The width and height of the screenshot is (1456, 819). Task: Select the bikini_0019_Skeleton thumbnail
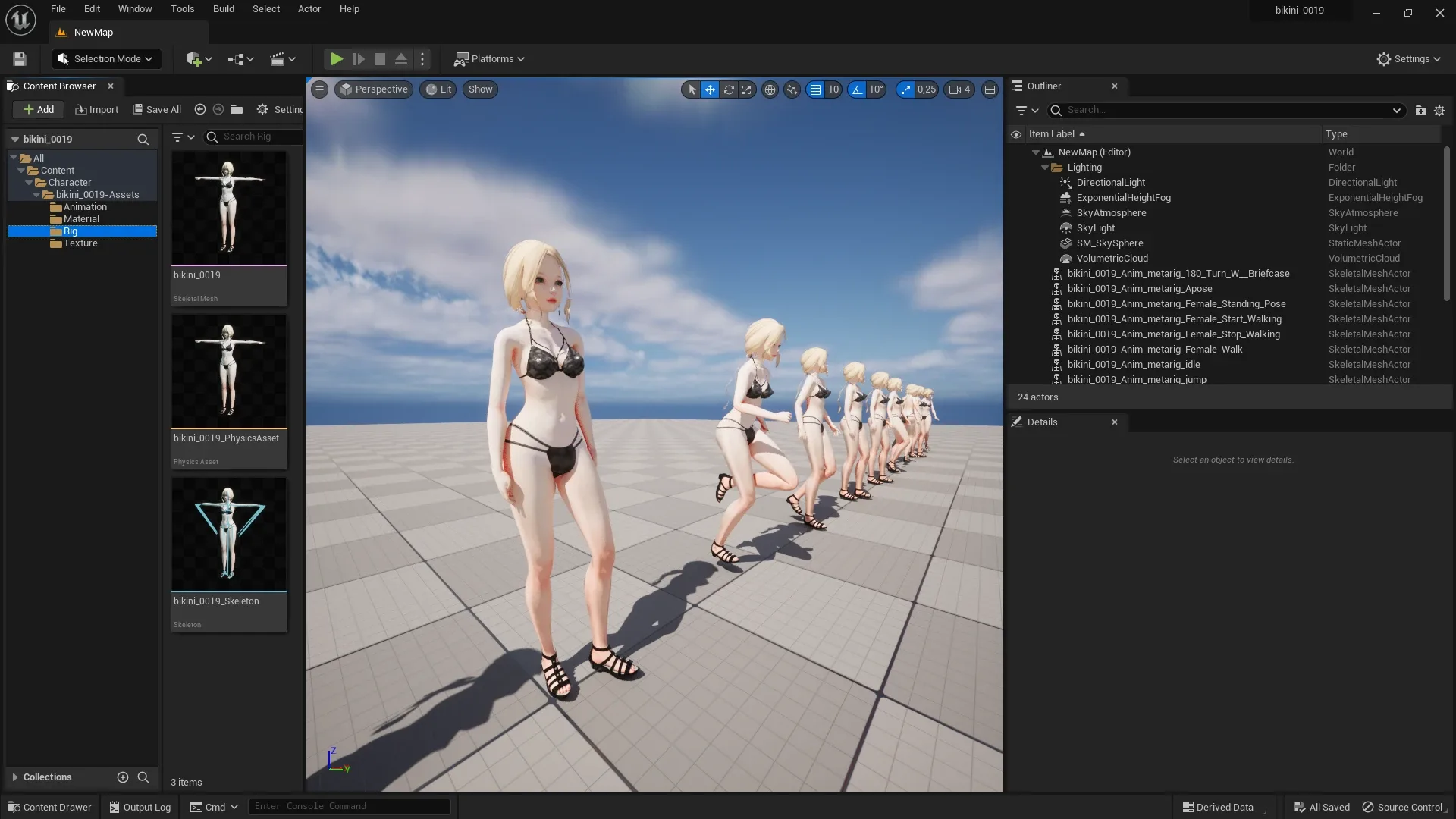(229, 534)
